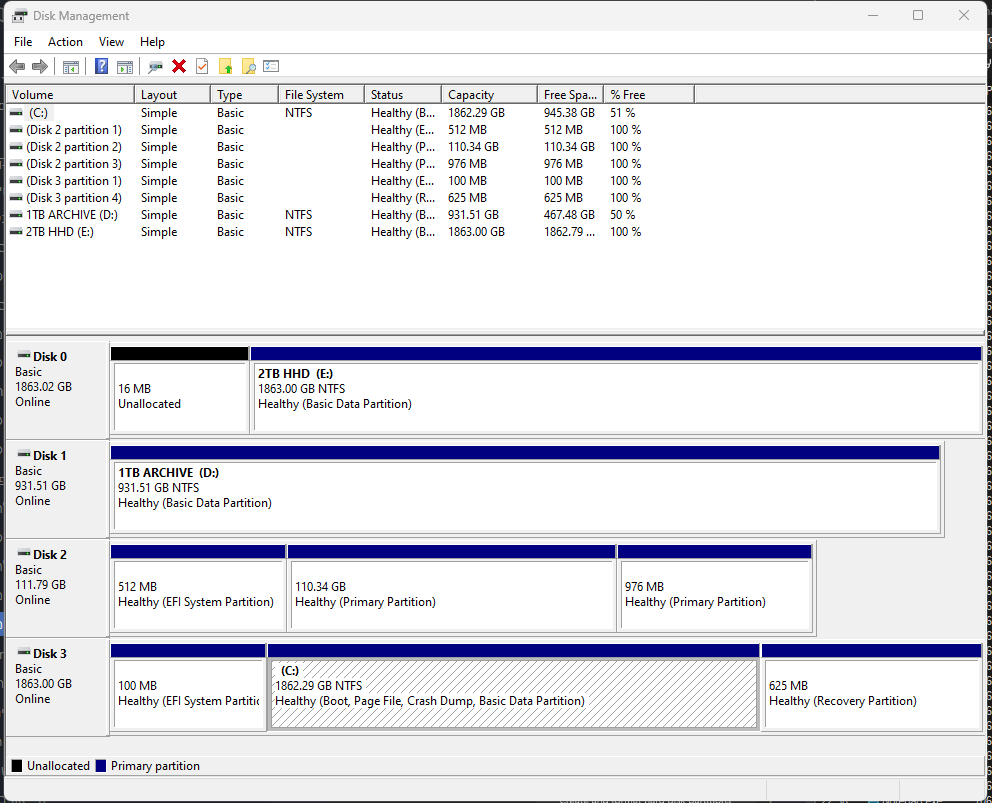Viewport: 992px width, 803px height.
Task: Click the checklist settings icon in toolbar
Action: [x=271, y=66]
